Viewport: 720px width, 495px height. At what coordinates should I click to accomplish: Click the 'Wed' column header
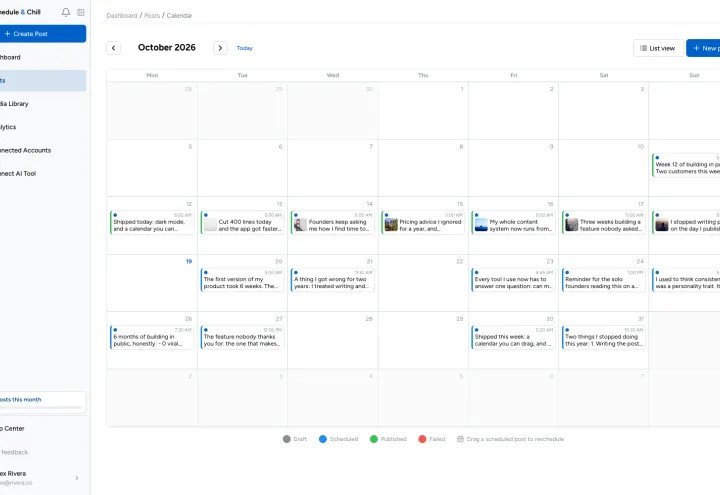(333, 75)
